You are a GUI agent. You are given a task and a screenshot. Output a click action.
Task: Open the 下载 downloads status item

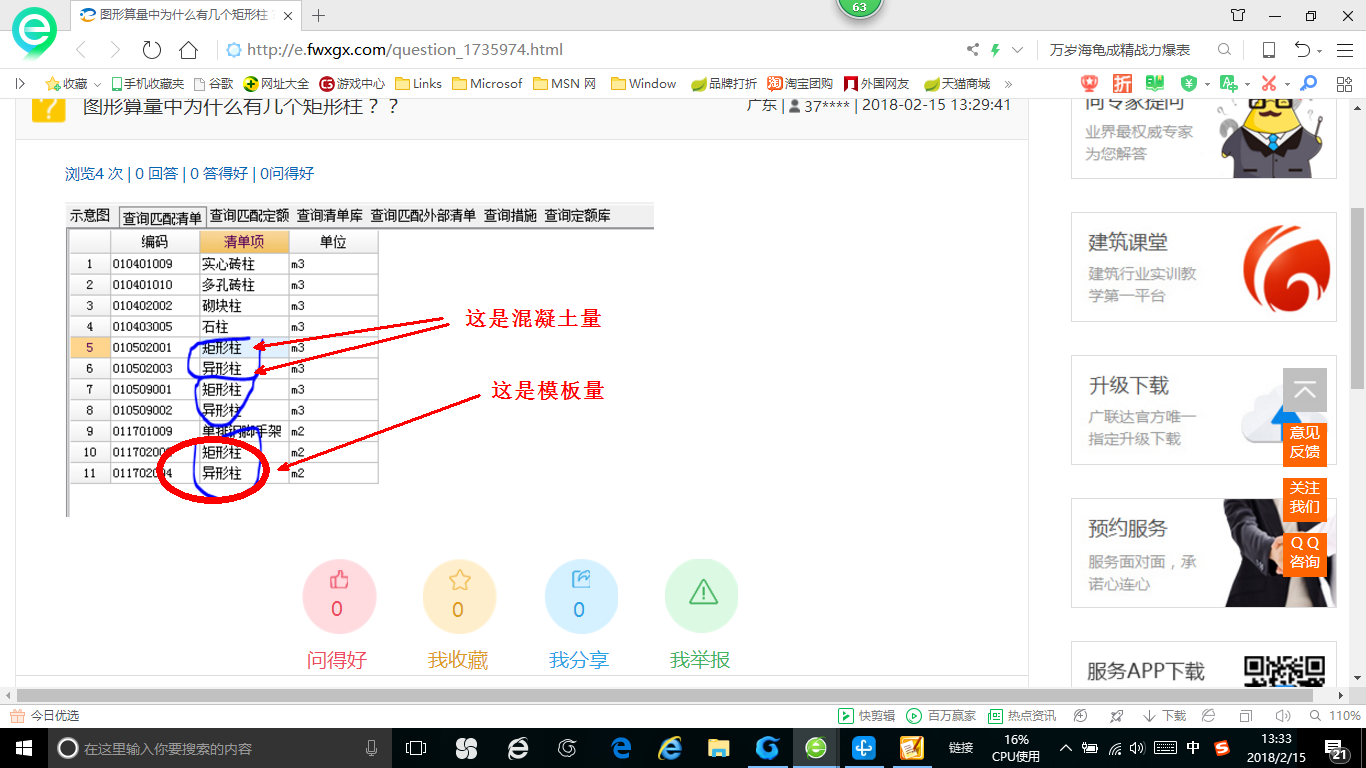click(1164, 716)
